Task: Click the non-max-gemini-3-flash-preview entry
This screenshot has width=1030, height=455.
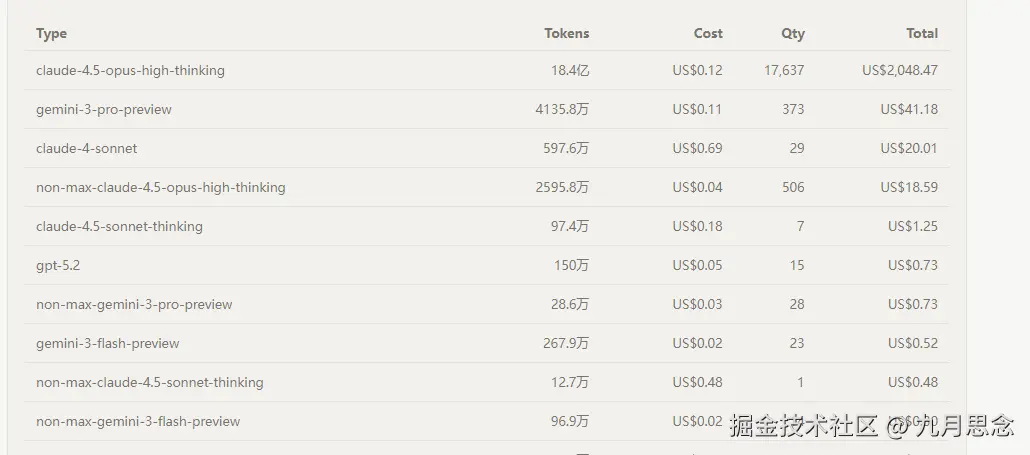Action: (138, 422)
